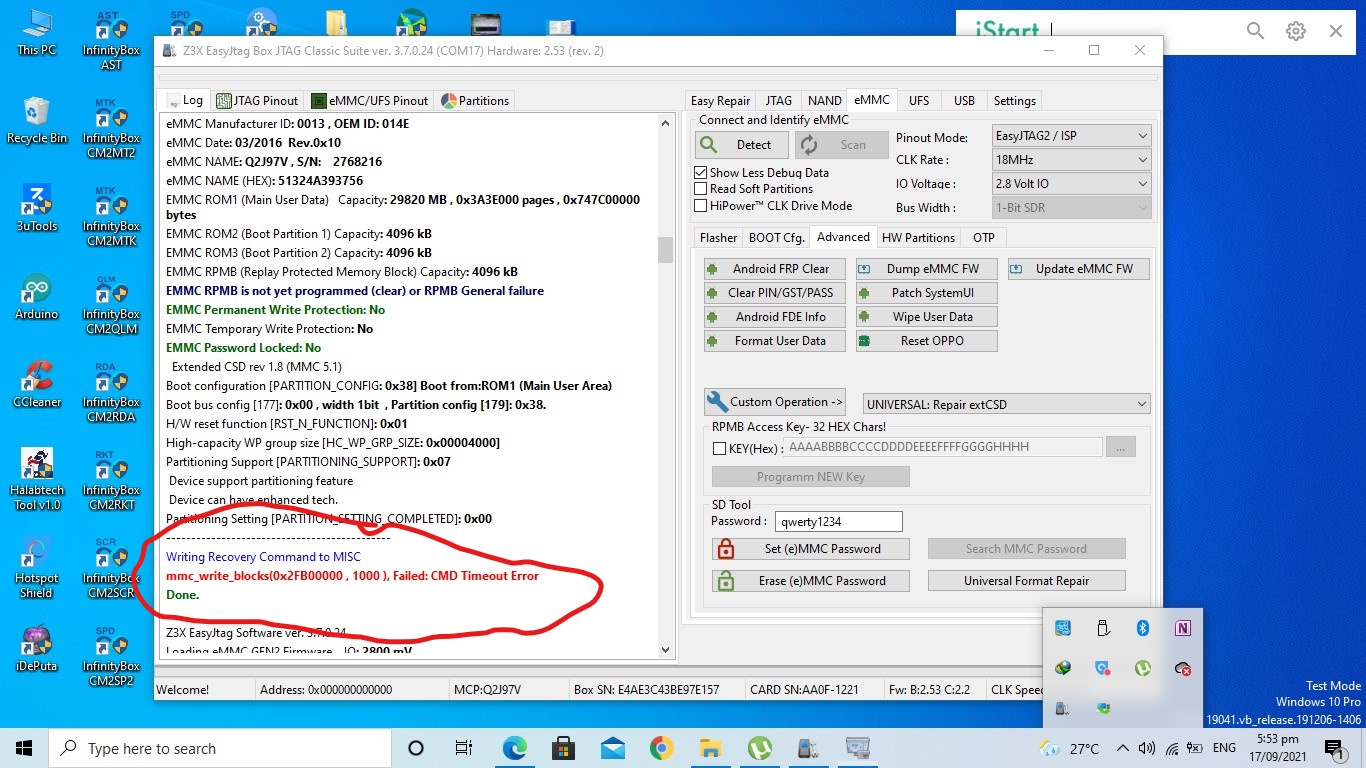Open the HW Partitions tab
The width and height of the screenshot is (1366, 768).
tap(918, 238)
